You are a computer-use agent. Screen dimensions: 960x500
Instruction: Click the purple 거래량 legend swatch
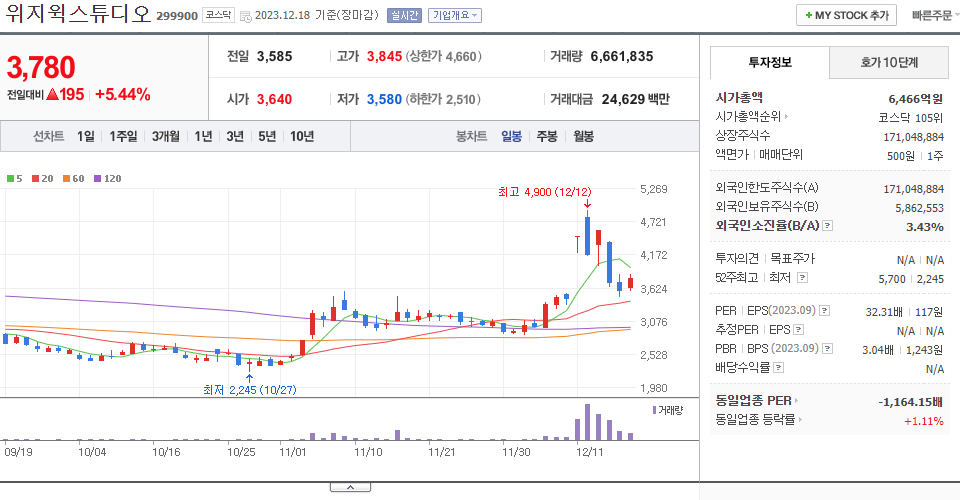tap(654, 410)
